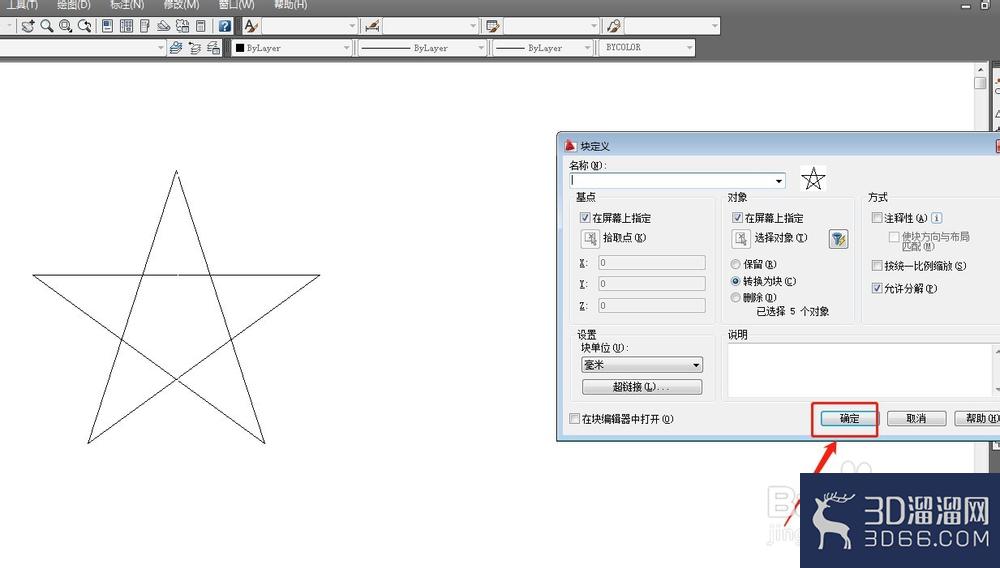This screenshot has width=1000, height=568.
Task: Open the 绘图(D) menu
Action: coord(73,4)
